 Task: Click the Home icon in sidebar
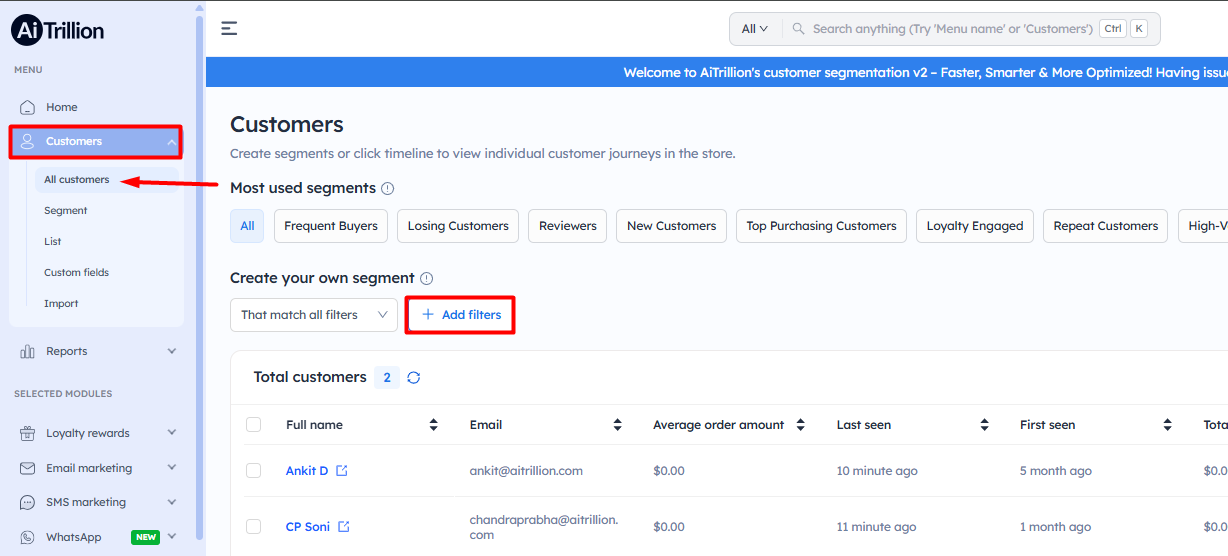coord(28,107)
